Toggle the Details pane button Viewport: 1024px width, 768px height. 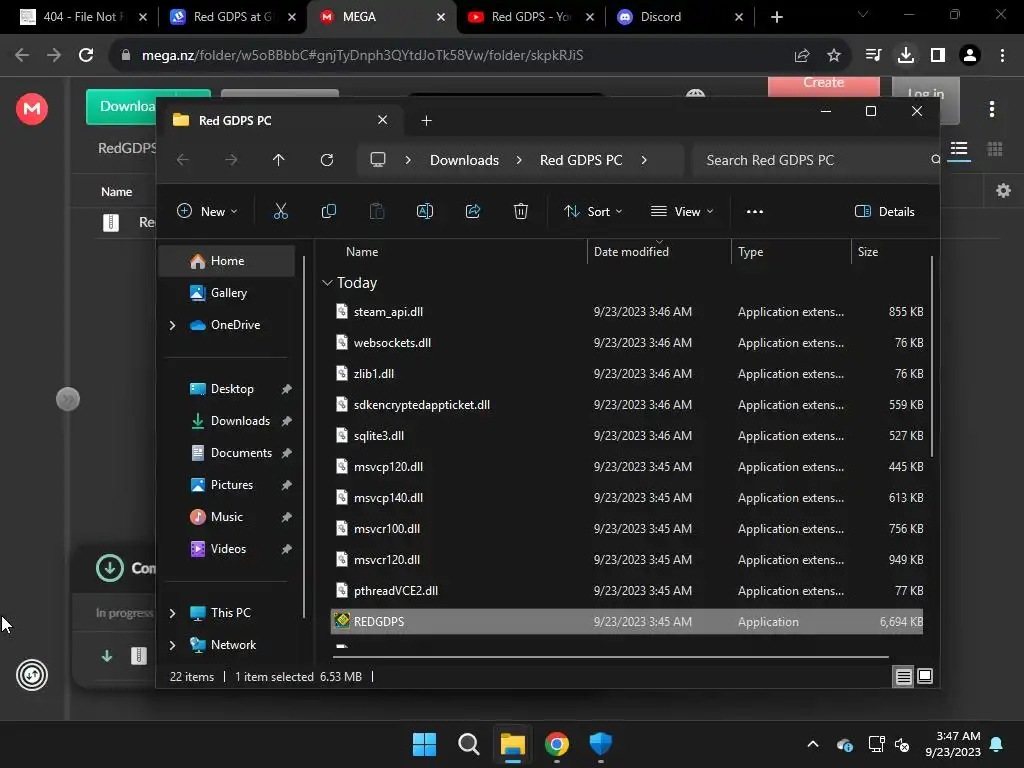coord(884,212)
